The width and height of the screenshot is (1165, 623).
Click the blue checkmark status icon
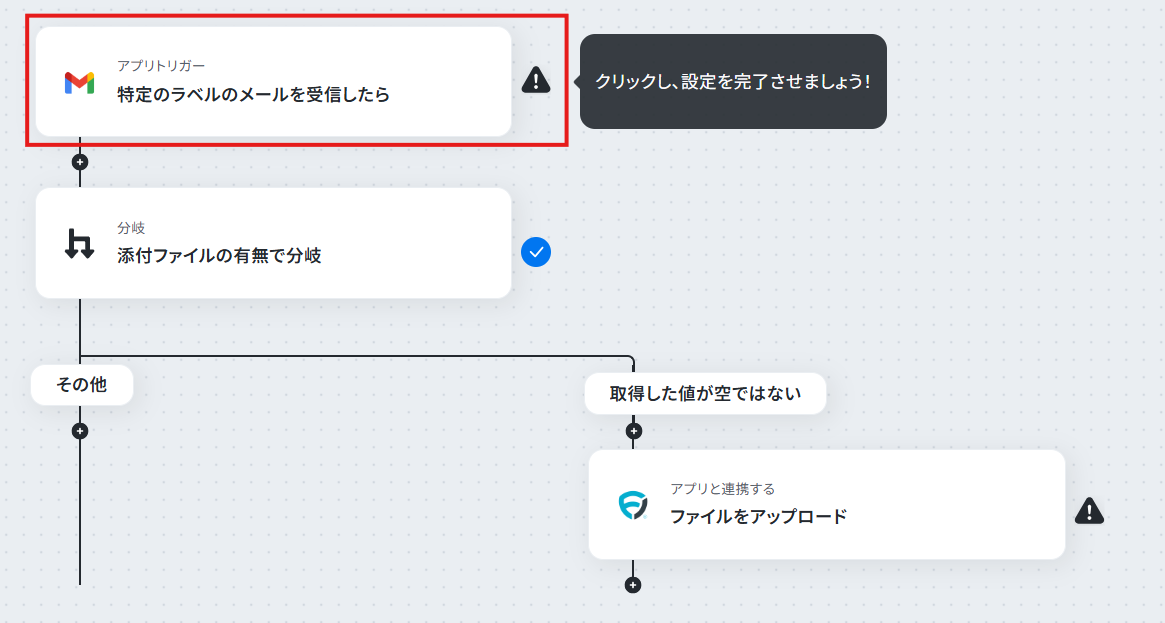pyautogui.click(x=536, y=252)
